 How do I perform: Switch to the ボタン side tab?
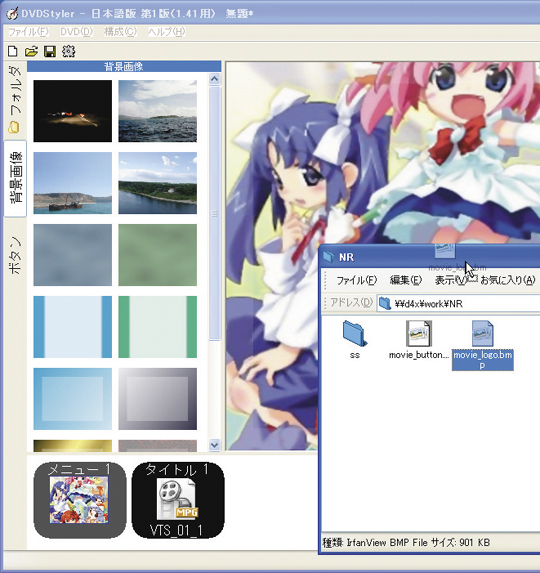(15, 256)
